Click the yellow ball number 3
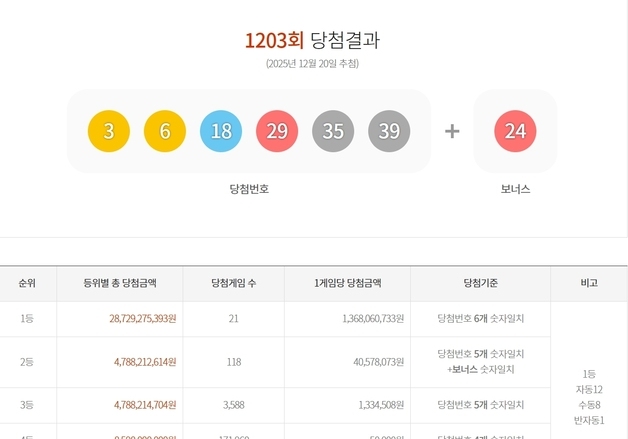The image size is (628, 439). (x=109, y=131)
